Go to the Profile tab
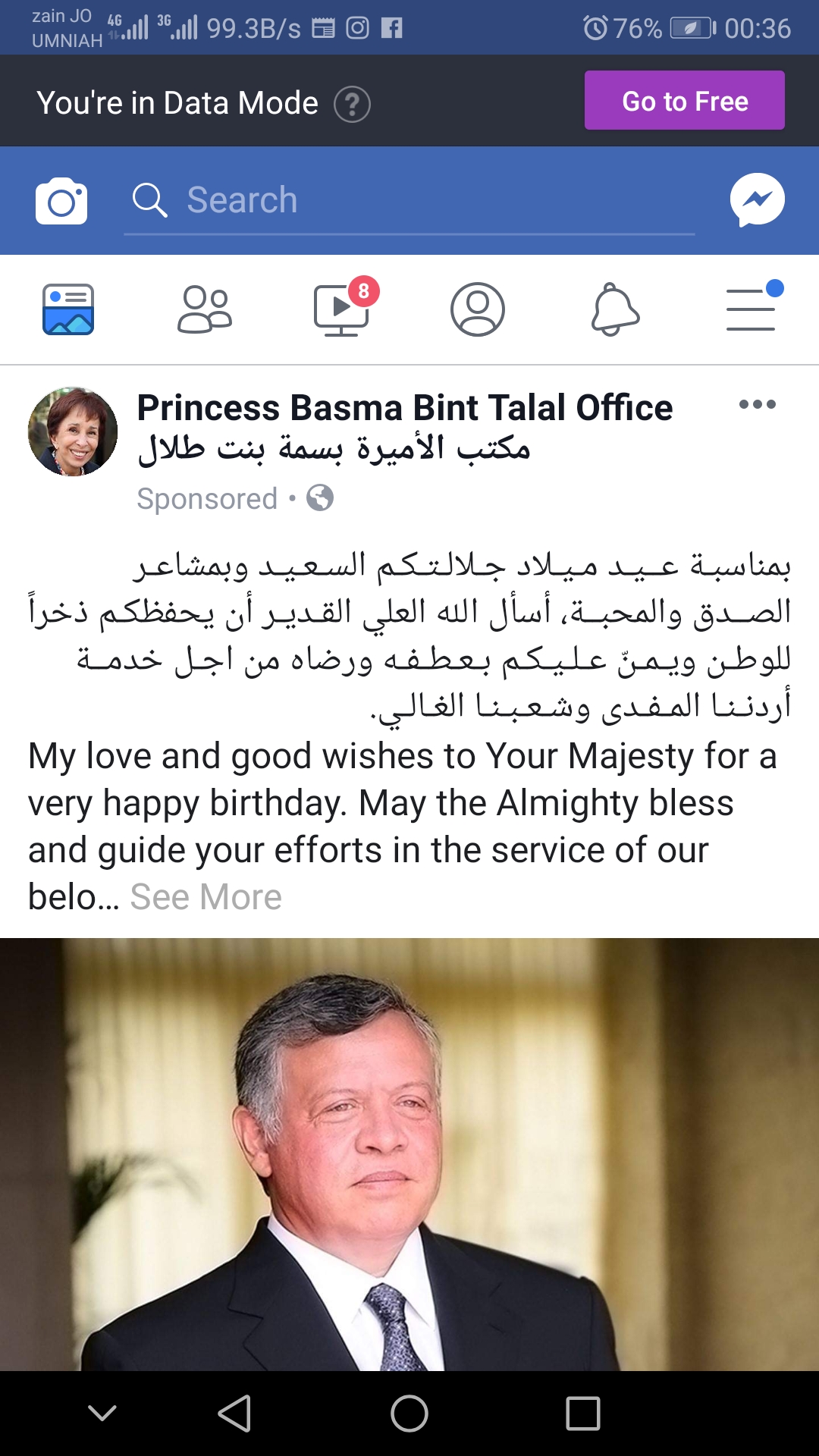Screen dimensions: 819x1456 [478, 309]
